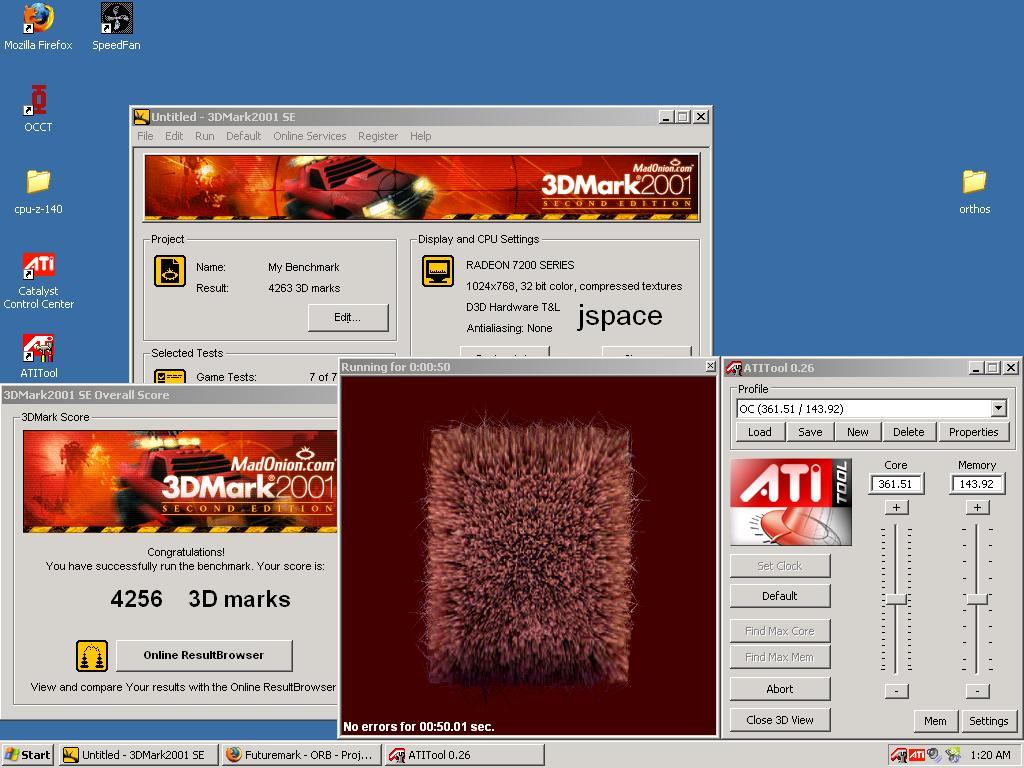This screenshot has width=1024, height=768.
Task: Expand the ATITool Profile dropdown
Action: click(x=999, y=409)
